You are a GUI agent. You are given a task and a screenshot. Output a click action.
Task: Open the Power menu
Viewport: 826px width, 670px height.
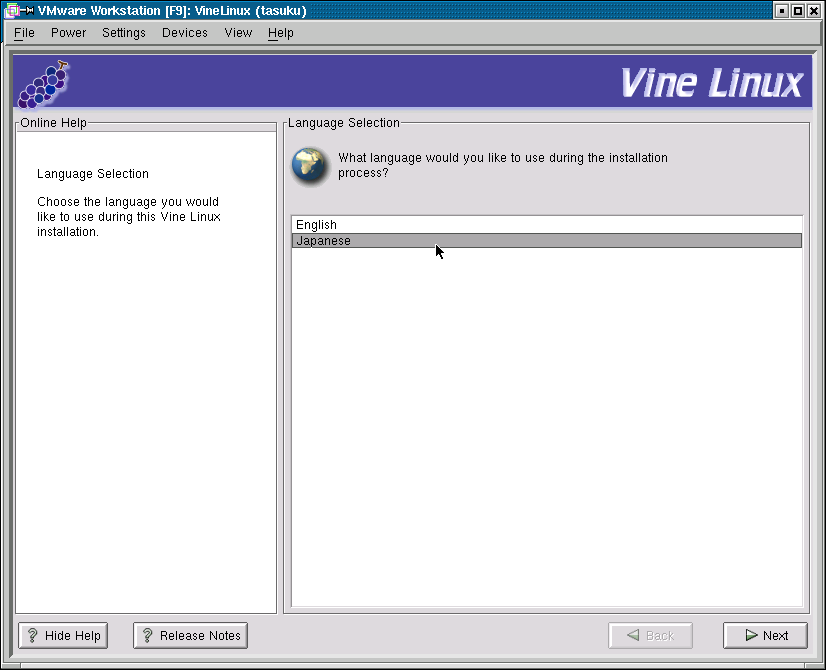(68, 33)
